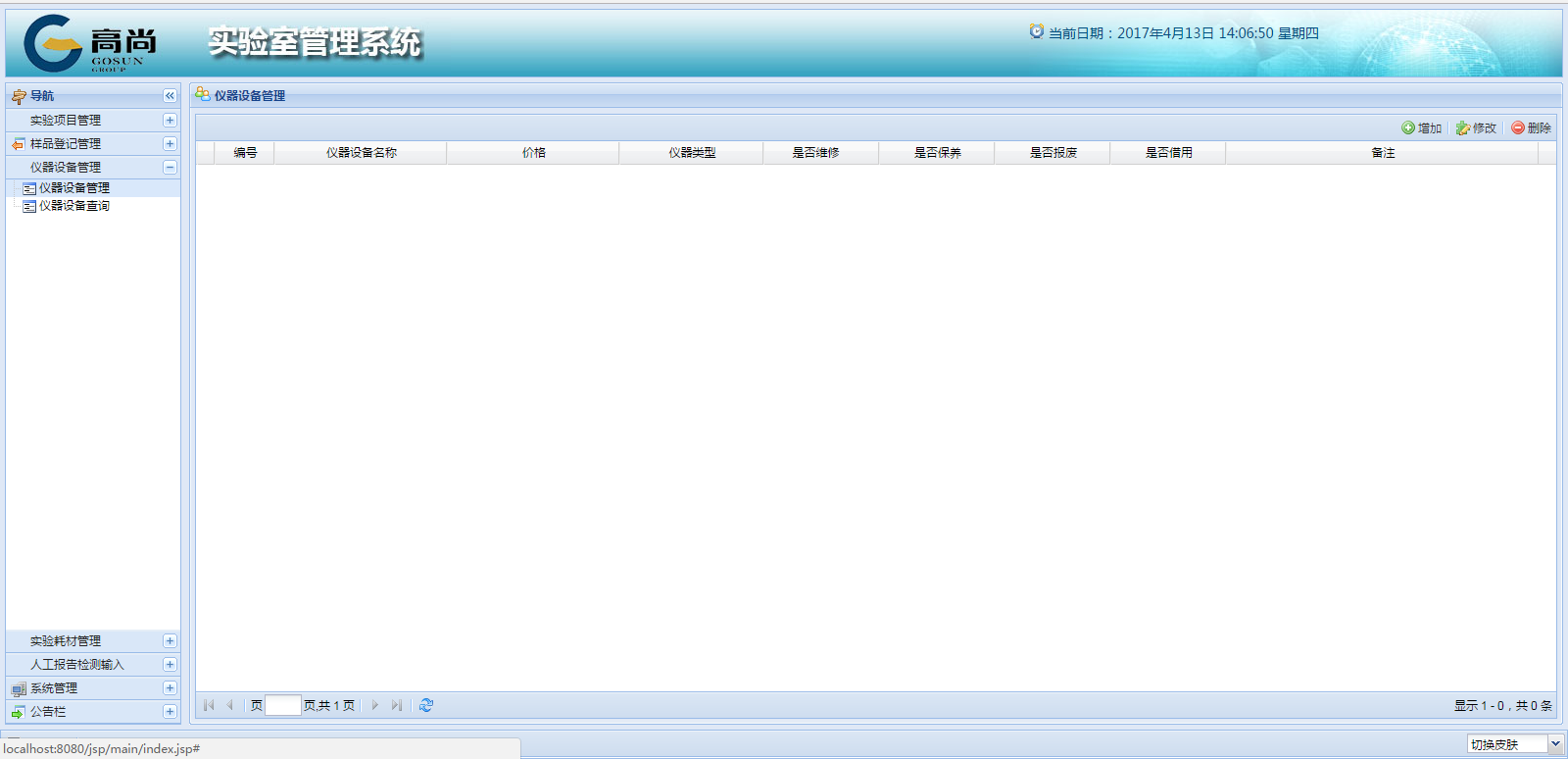The image size is (1568, 759).
Task: Open 仪器设备查询 in the navigation tree
Action: click(x=73, y=206)
